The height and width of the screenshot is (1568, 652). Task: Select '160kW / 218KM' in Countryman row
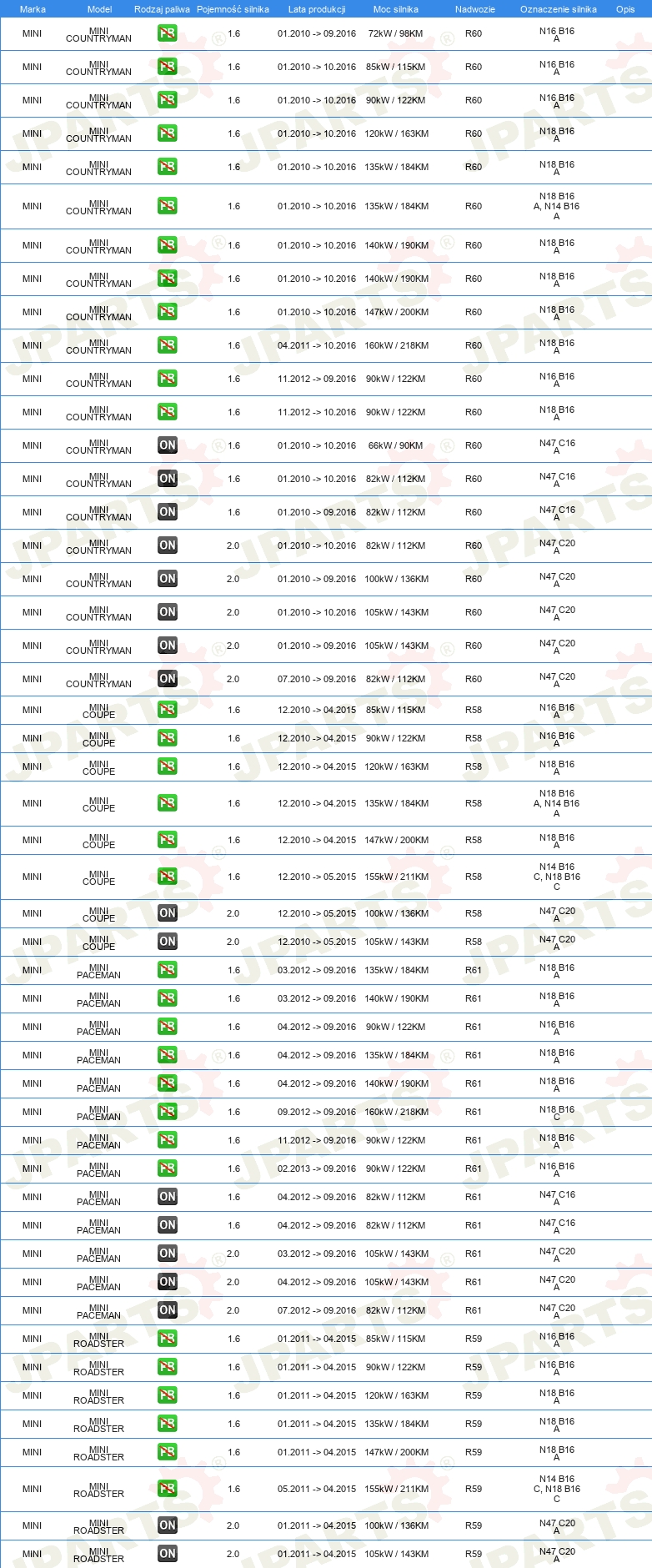[x=396, y=345]
